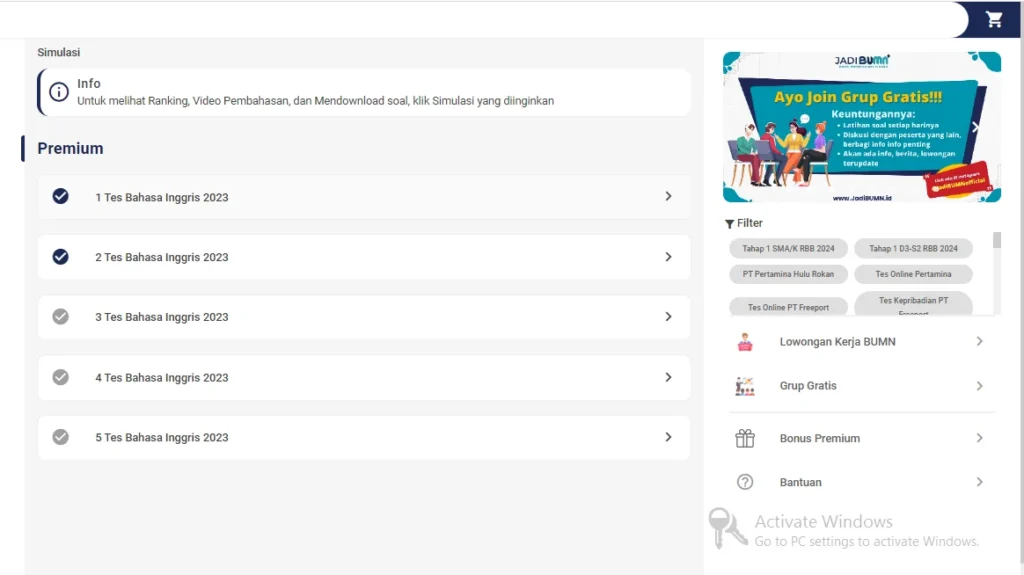Open Bantuan help menu item

click(861, 482)
